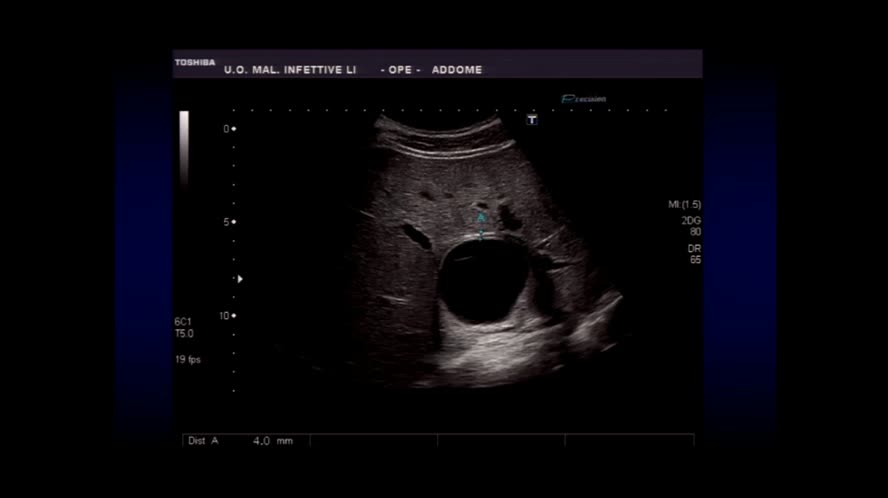888x498 pixels.
Task: Click the 10 cm depth marker
Action: pos(227,315)
